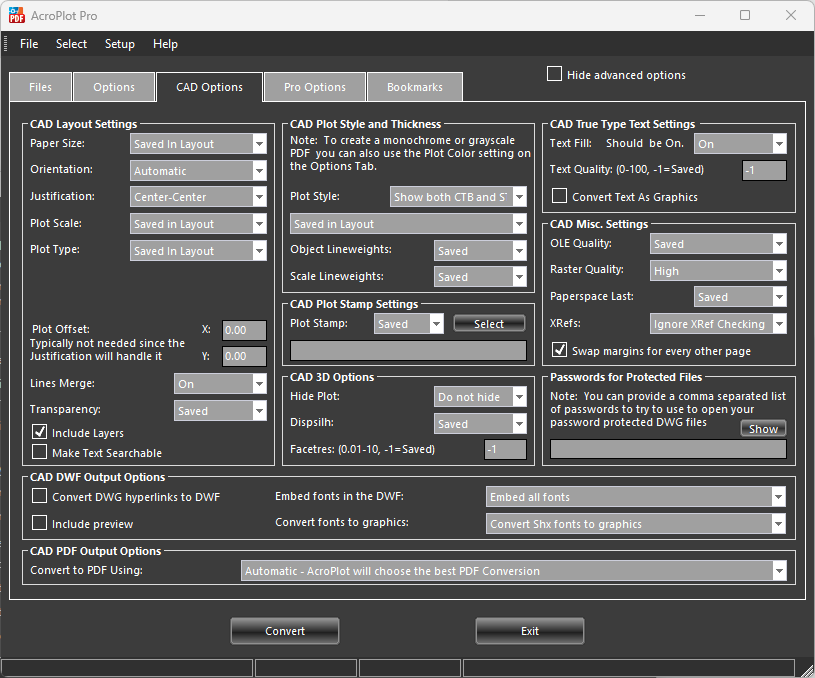815x678 pixels.
Task: Click the Plot Offset Y field
Action: (244, 356)
